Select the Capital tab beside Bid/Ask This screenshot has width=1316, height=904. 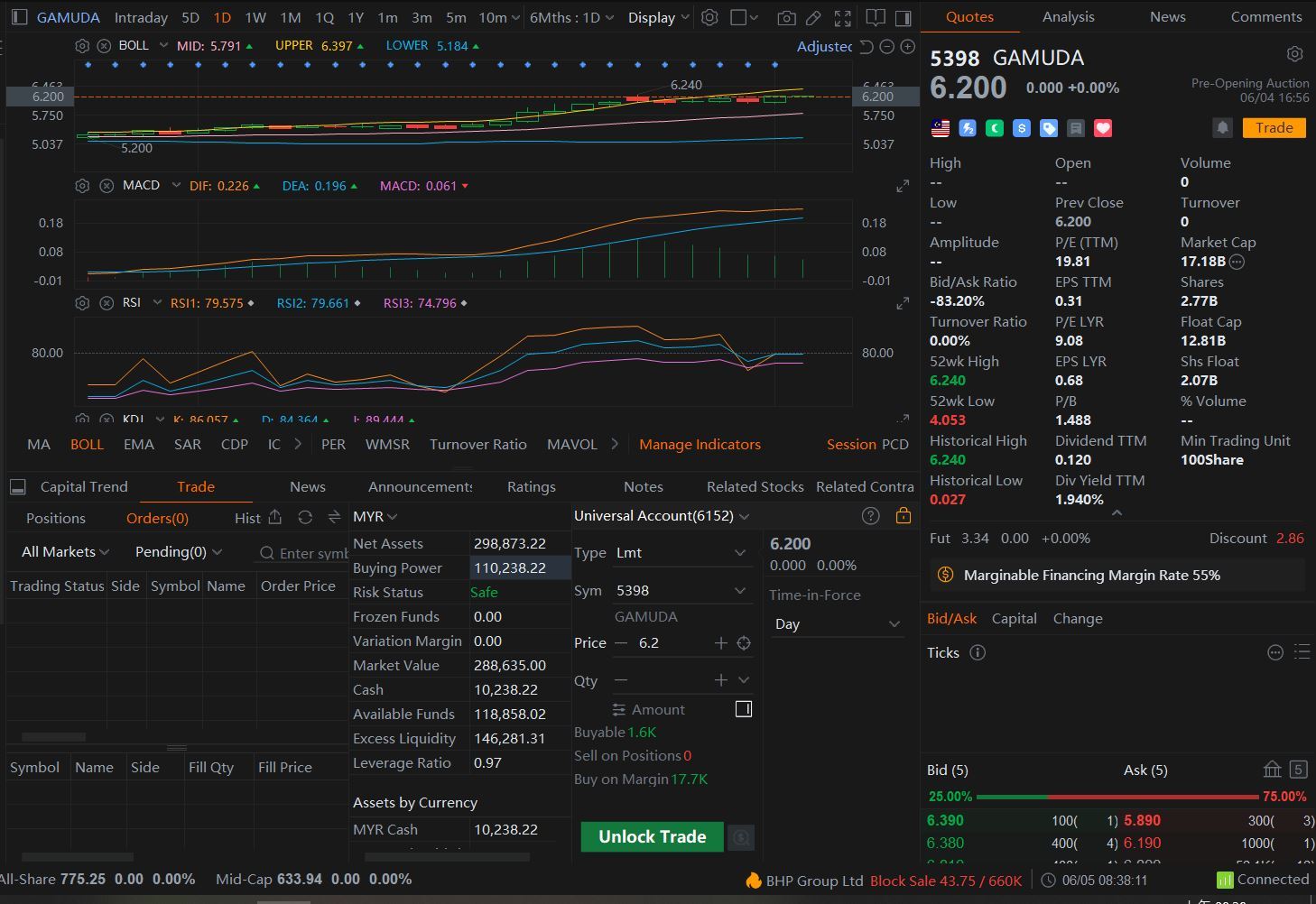pyautogui.click(x=1015, y=618)
